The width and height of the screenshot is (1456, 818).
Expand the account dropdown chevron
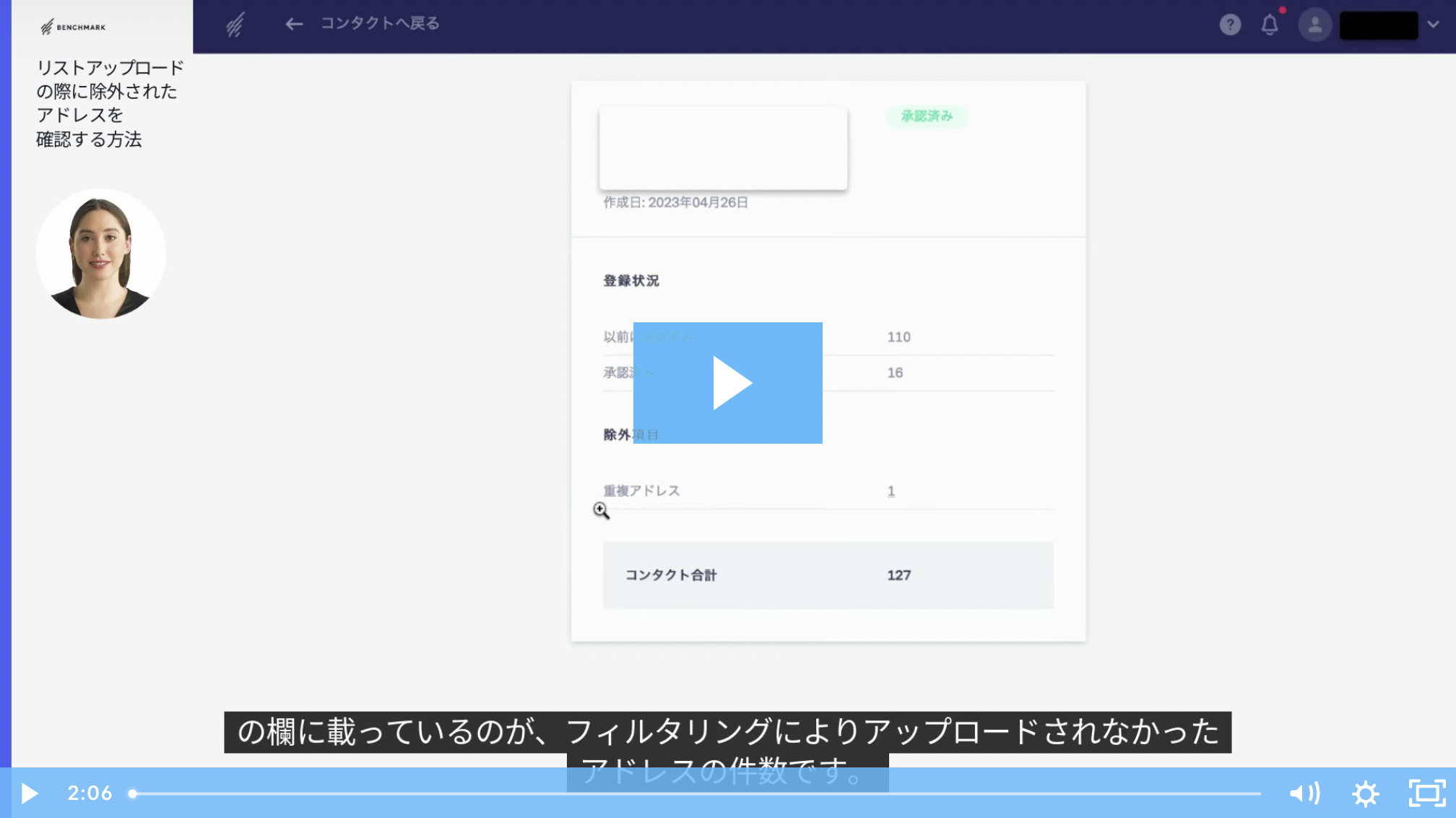(x=1434, y=25)
